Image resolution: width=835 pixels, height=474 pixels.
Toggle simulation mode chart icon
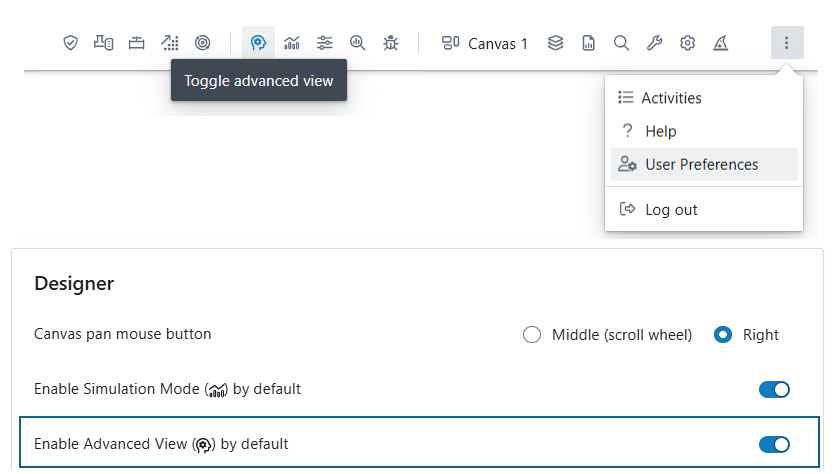[292, 43]
